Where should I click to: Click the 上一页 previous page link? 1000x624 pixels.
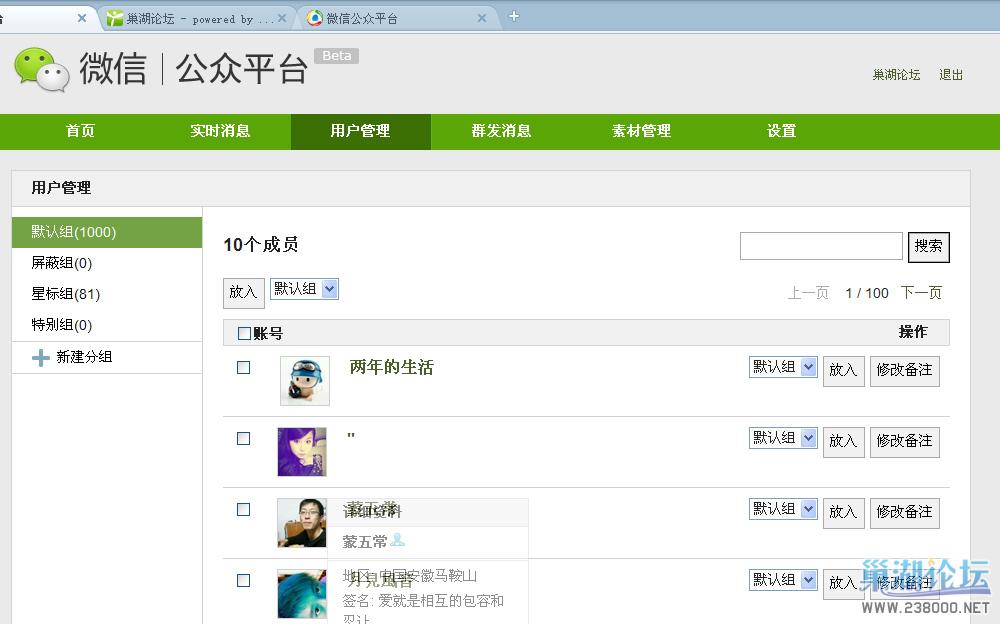click(x=808, y=293)
